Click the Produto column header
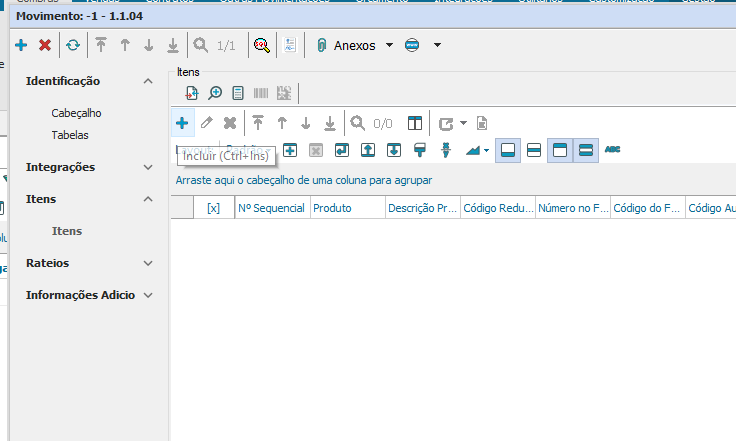The image size is (736, 441). click(346, 208)
